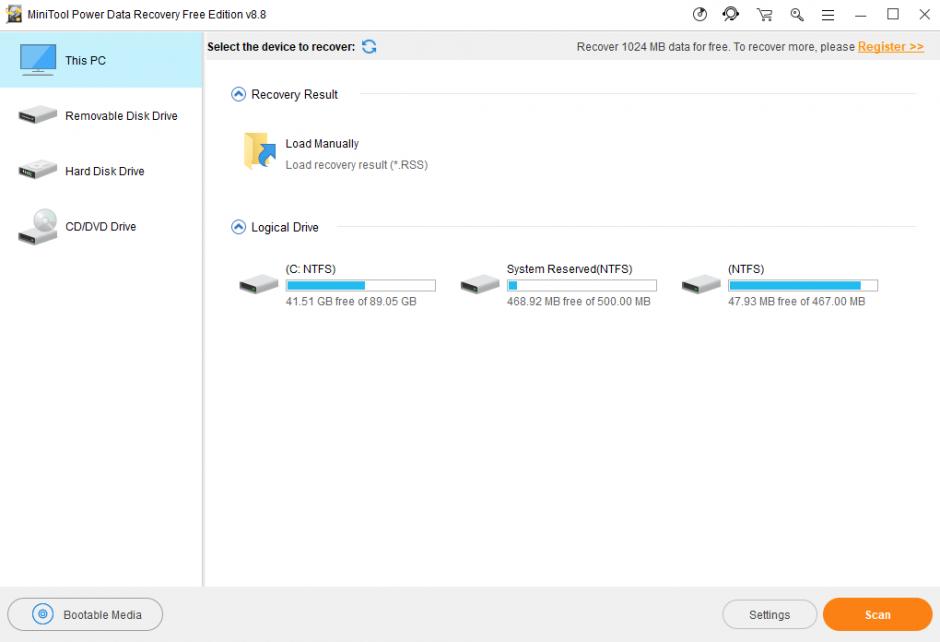Click the System Reserved usage bar
Viewport: 940px width, 642px height.
point(582,285)
